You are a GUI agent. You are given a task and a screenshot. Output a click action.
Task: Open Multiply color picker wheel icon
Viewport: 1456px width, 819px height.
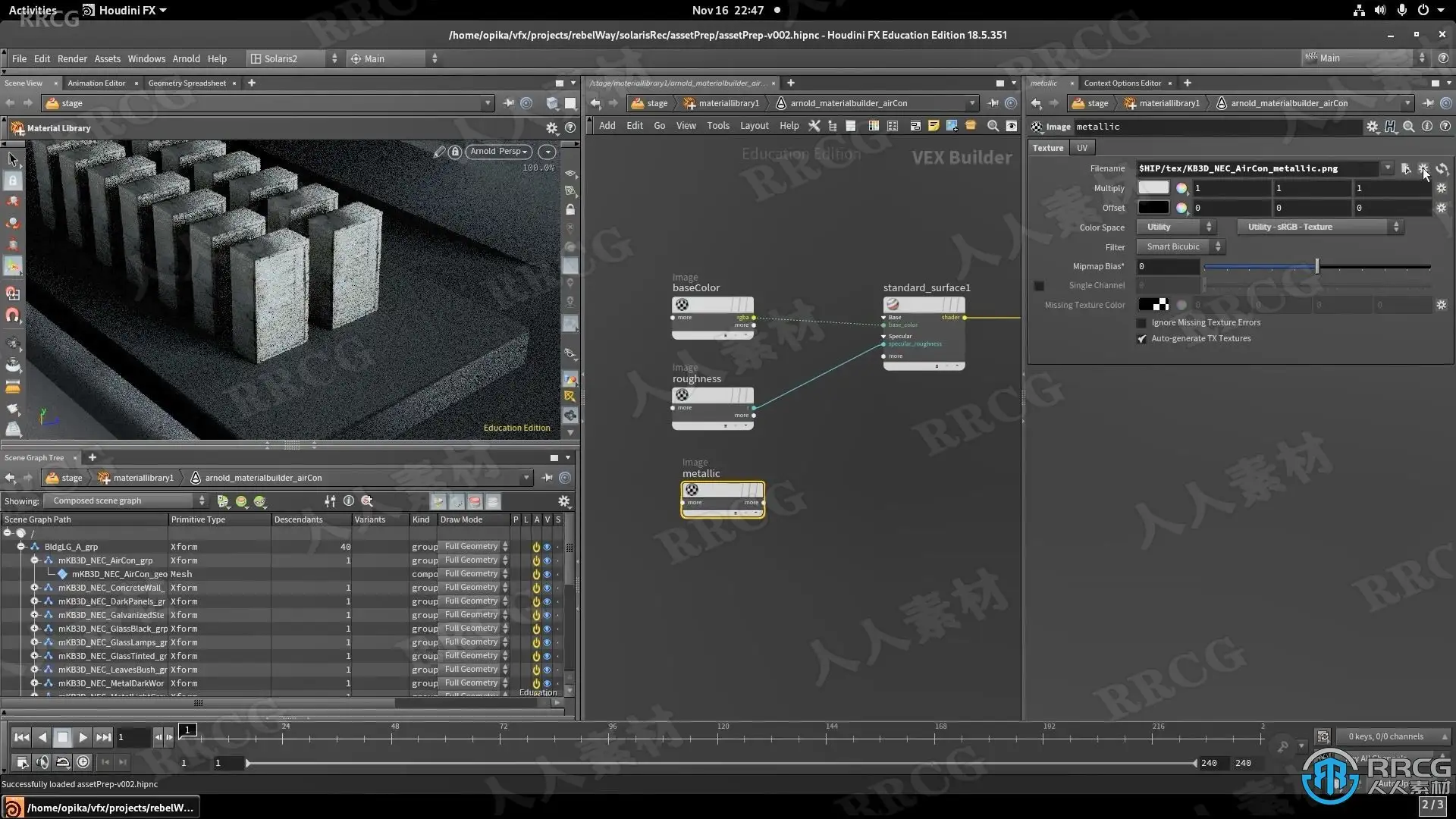point(1181,188)
